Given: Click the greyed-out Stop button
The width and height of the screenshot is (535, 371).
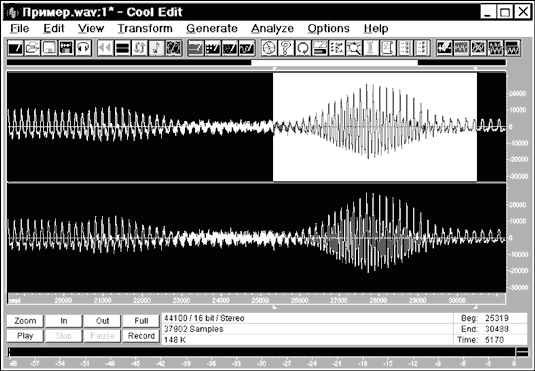Looking at the screenshot, I should pyautogui.click(x=64, y=336).
